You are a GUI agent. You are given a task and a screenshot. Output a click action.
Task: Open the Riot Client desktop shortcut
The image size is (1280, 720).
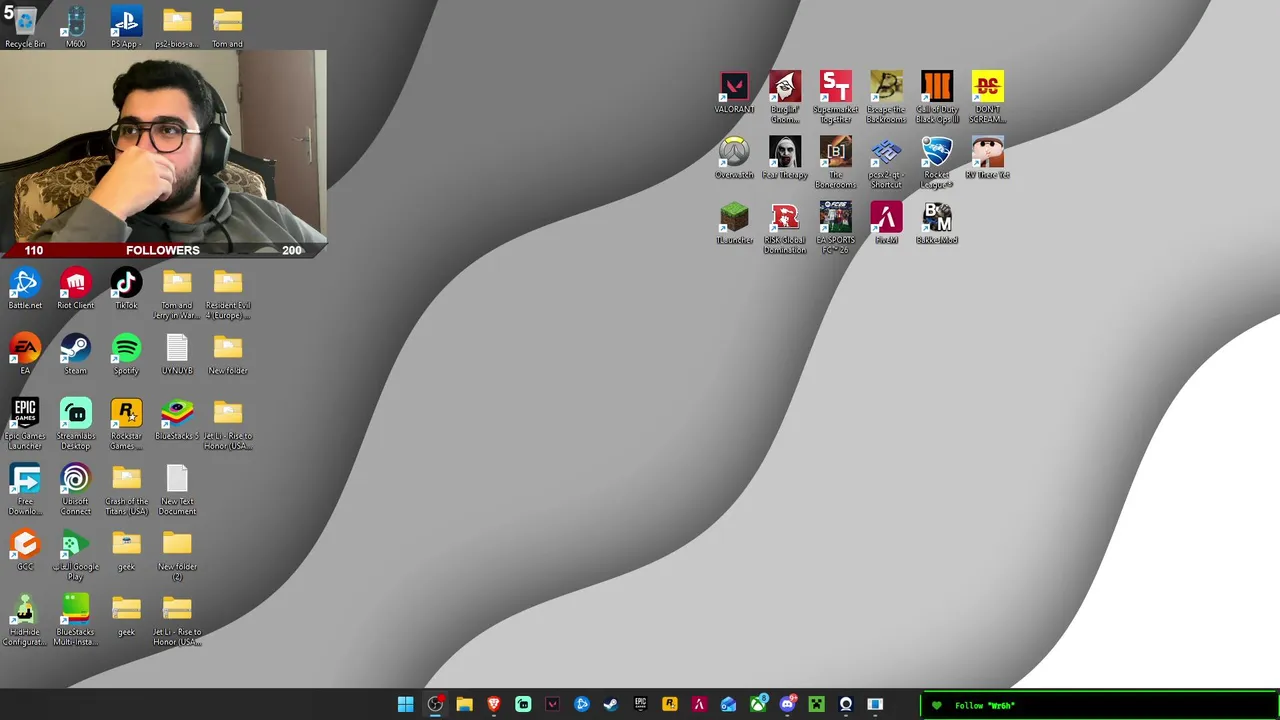point(76,289)
